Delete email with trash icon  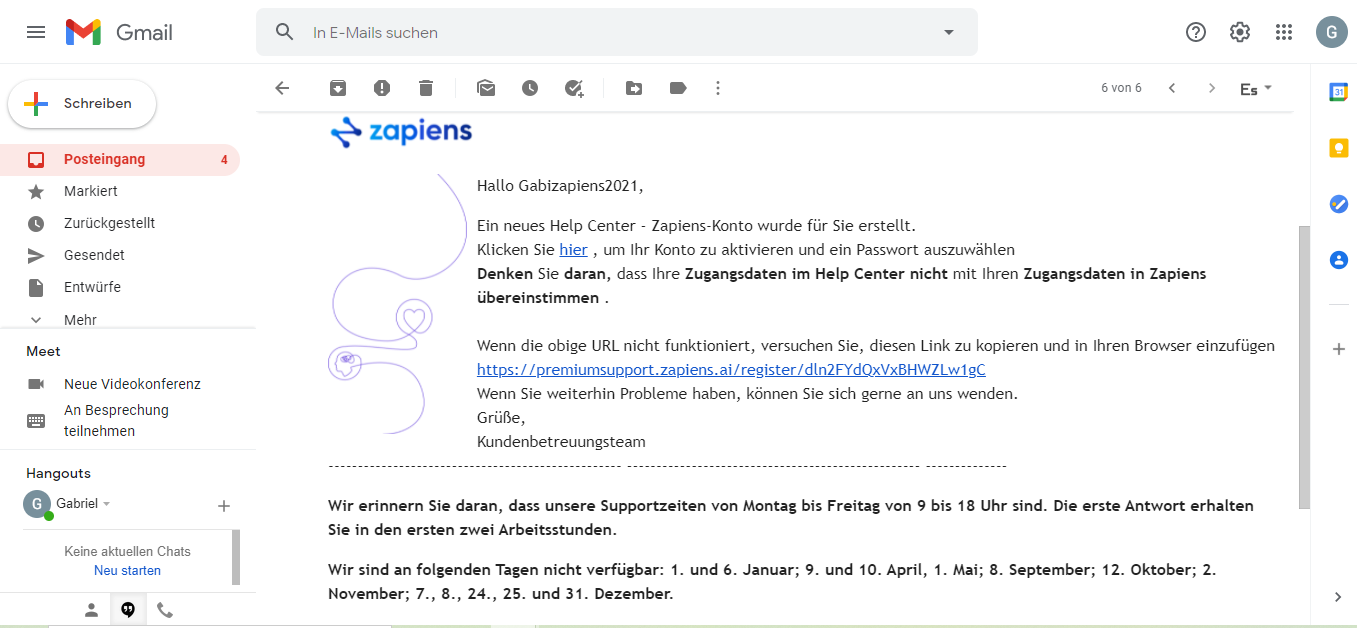click(426, 88)
